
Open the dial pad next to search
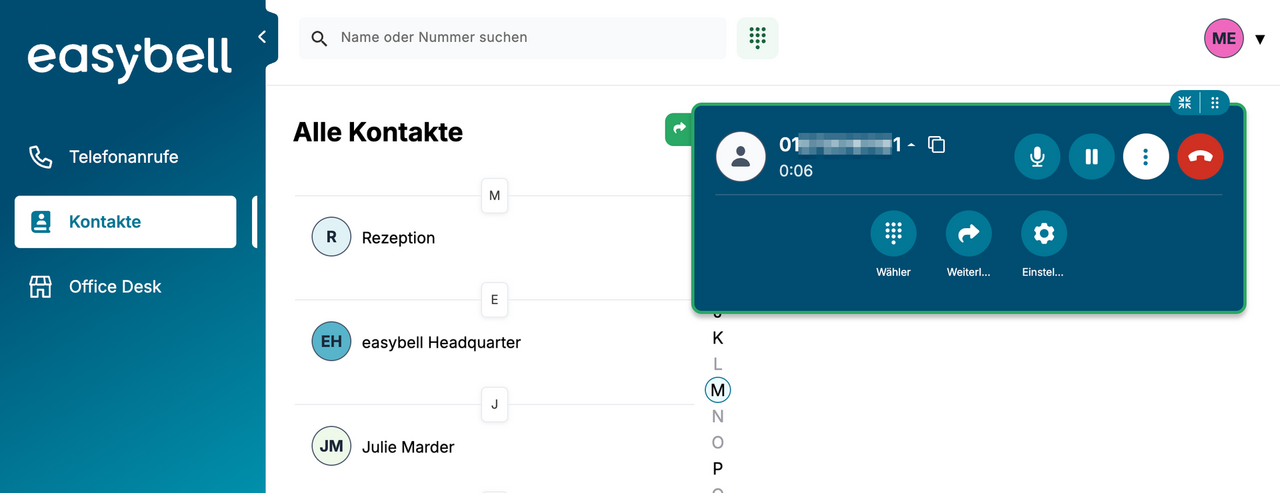[x=757, y=38]
